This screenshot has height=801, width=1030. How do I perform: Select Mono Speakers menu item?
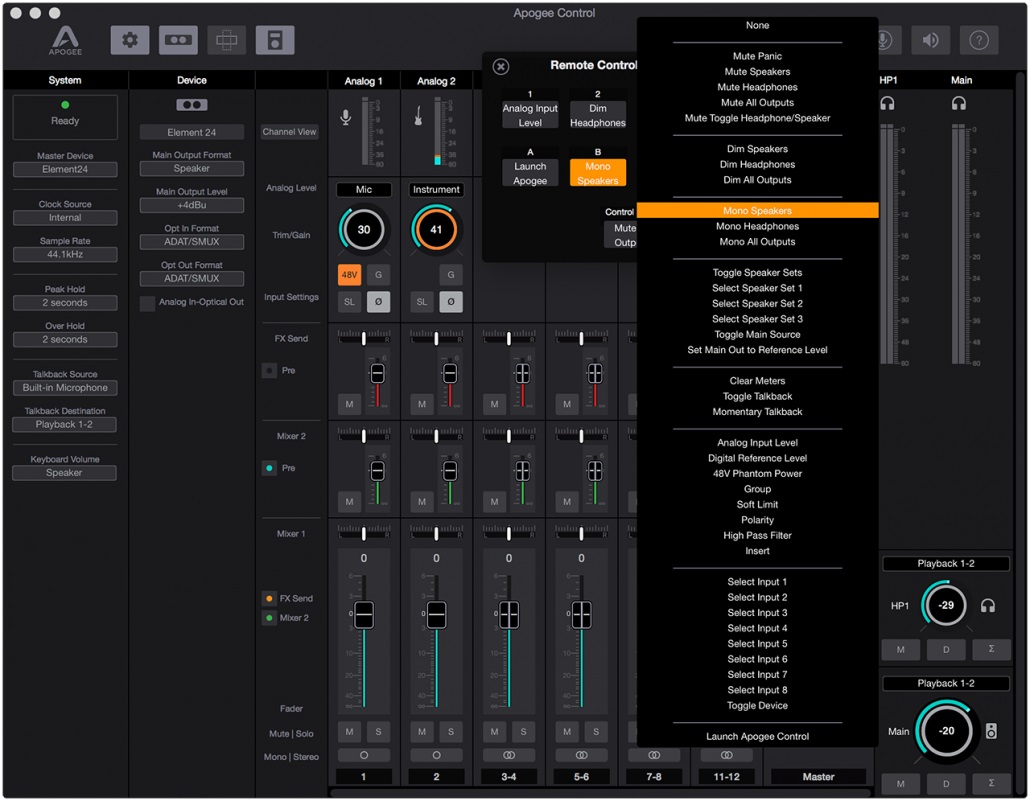point(757,210)
